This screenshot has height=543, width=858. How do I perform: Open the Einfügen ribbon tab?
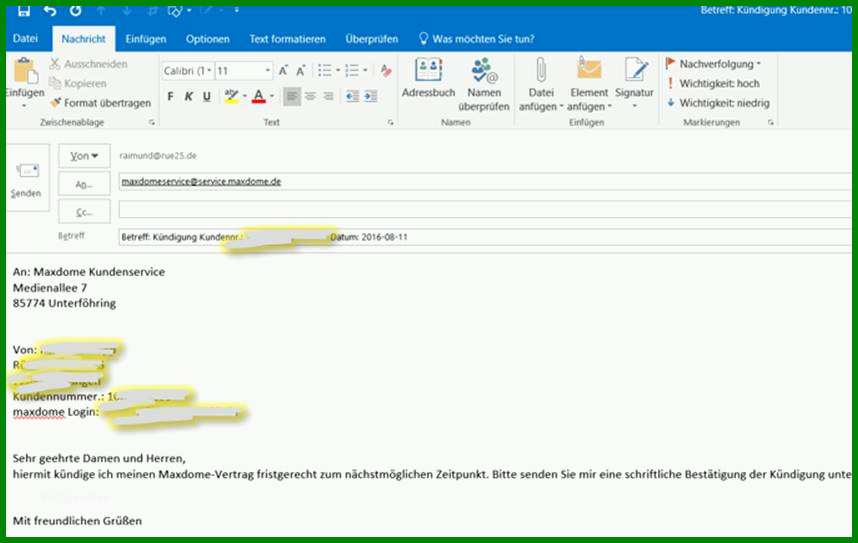tap(146, 39)
